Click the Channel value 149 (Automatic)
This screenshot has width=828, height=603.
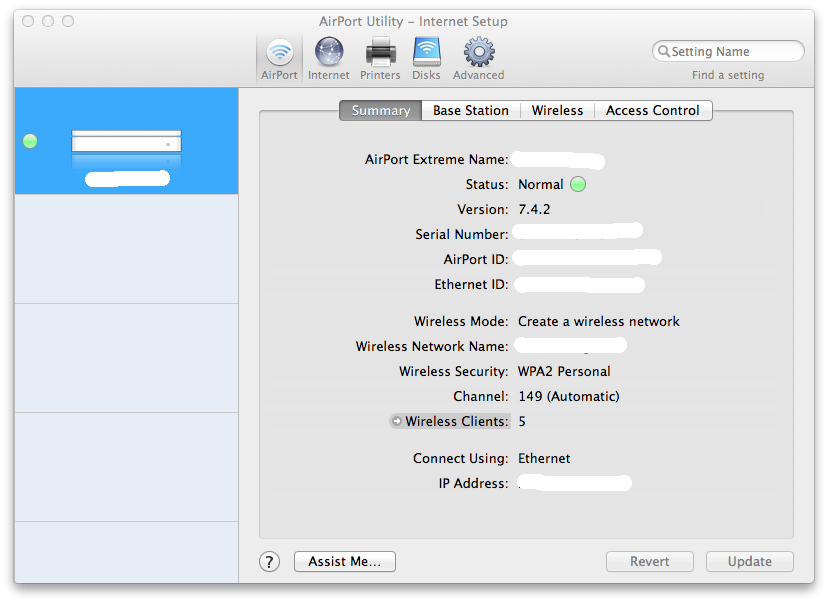(x=569, y=397)
